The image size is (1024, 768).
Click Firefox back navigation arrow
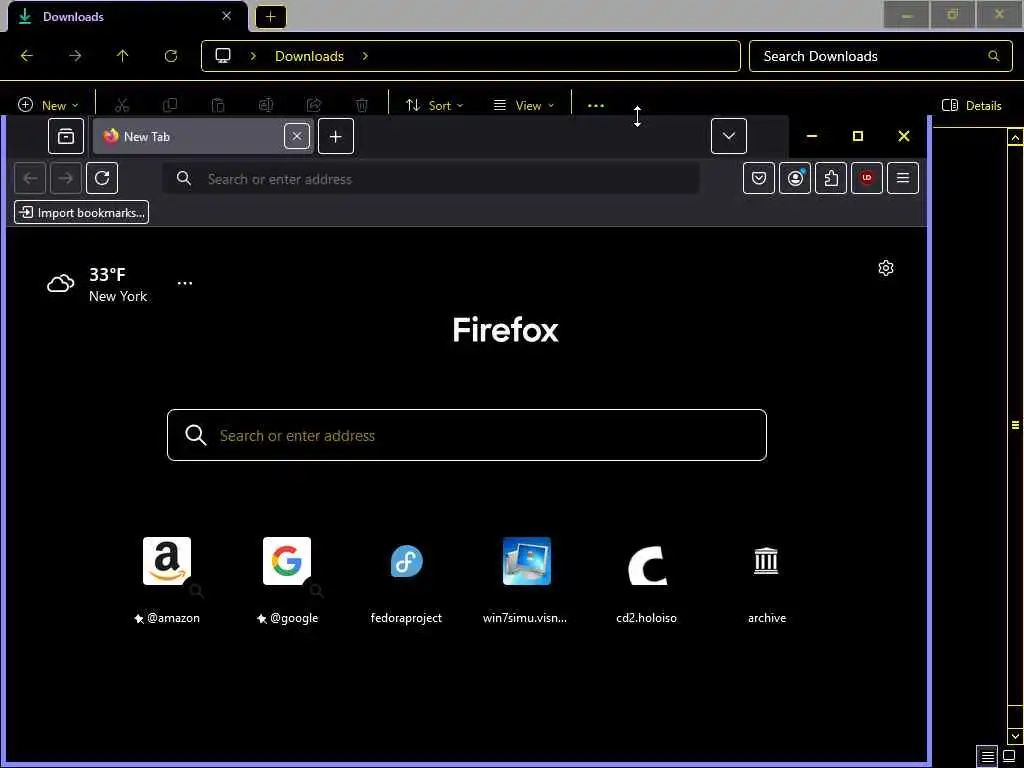coord(30,178)
